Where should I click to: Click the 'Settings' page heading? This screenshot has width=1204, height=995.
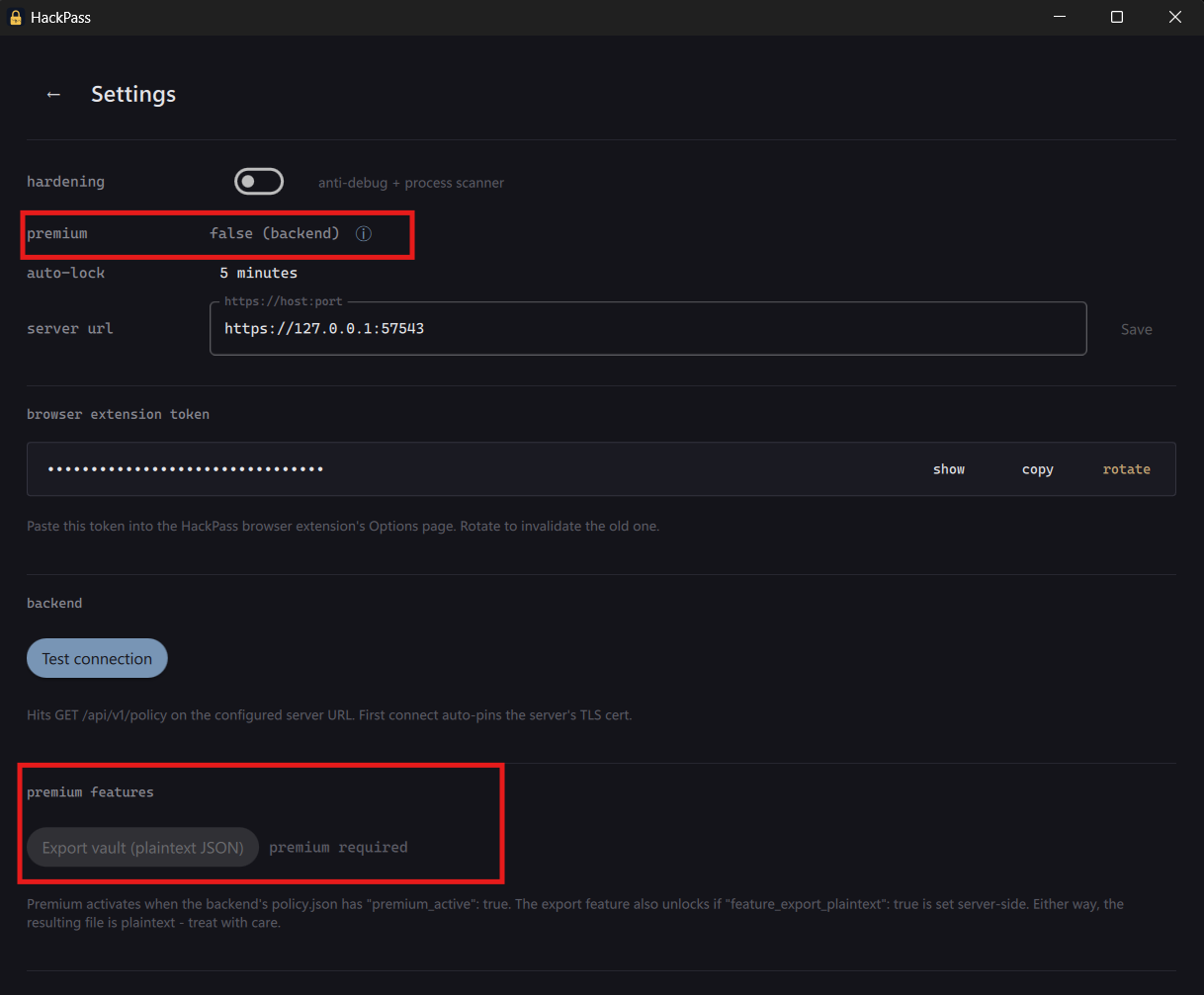click(133, 94)
